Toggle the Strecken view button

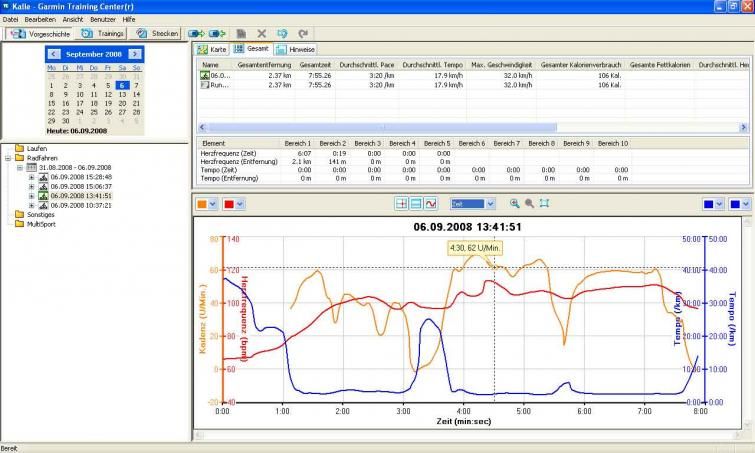pyautogui.click(x=158, y=33)
